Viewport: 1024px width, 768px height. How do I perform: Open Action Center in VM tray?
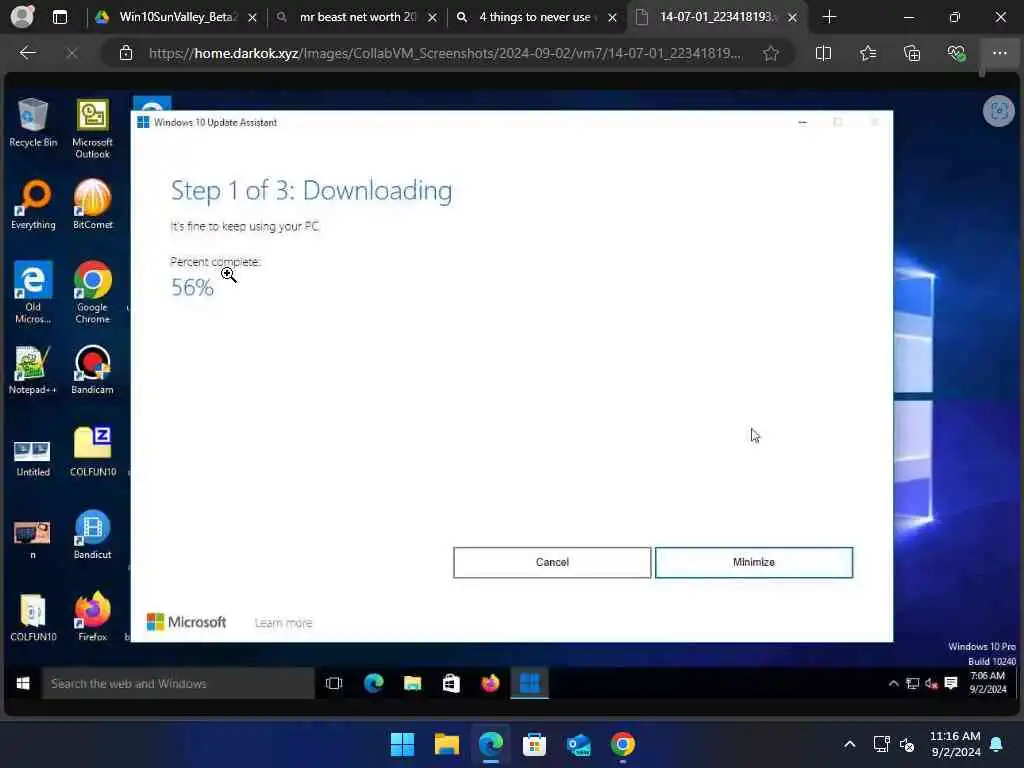(x=951, y=683)
